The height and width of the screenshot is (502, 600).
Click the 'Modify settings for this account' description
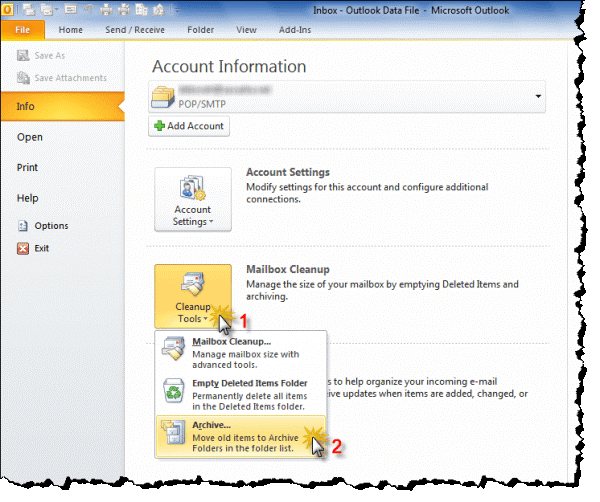(367, 193)
